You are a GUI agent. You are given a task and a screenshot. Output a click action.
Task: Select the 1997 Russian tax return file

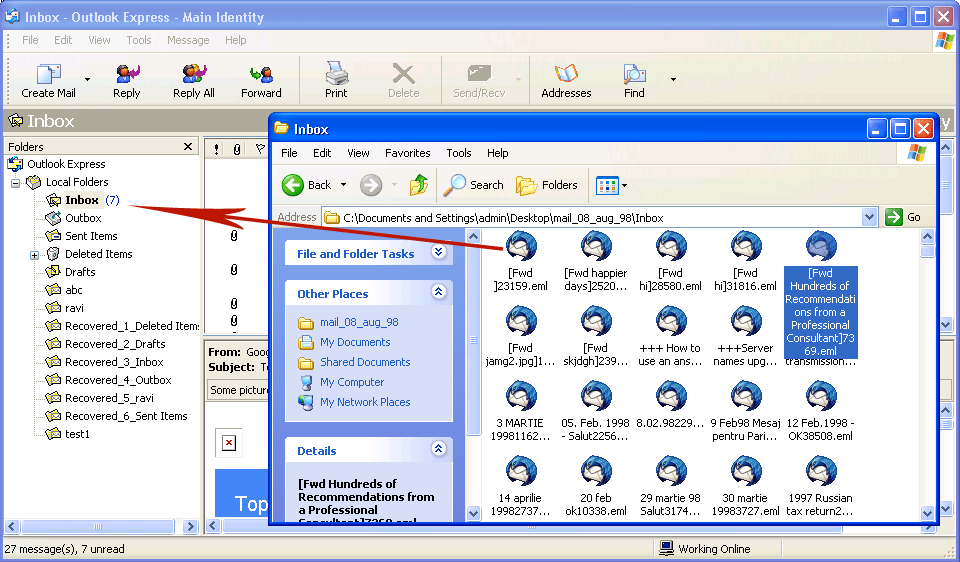coord(820,486)
